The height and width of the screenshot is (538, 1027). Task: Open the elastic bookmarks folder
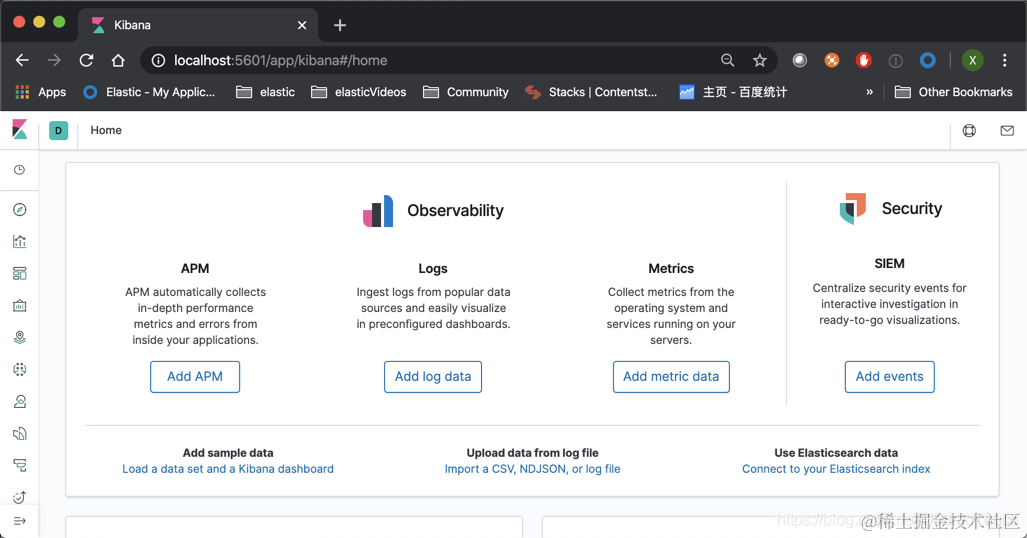point(265,92)
